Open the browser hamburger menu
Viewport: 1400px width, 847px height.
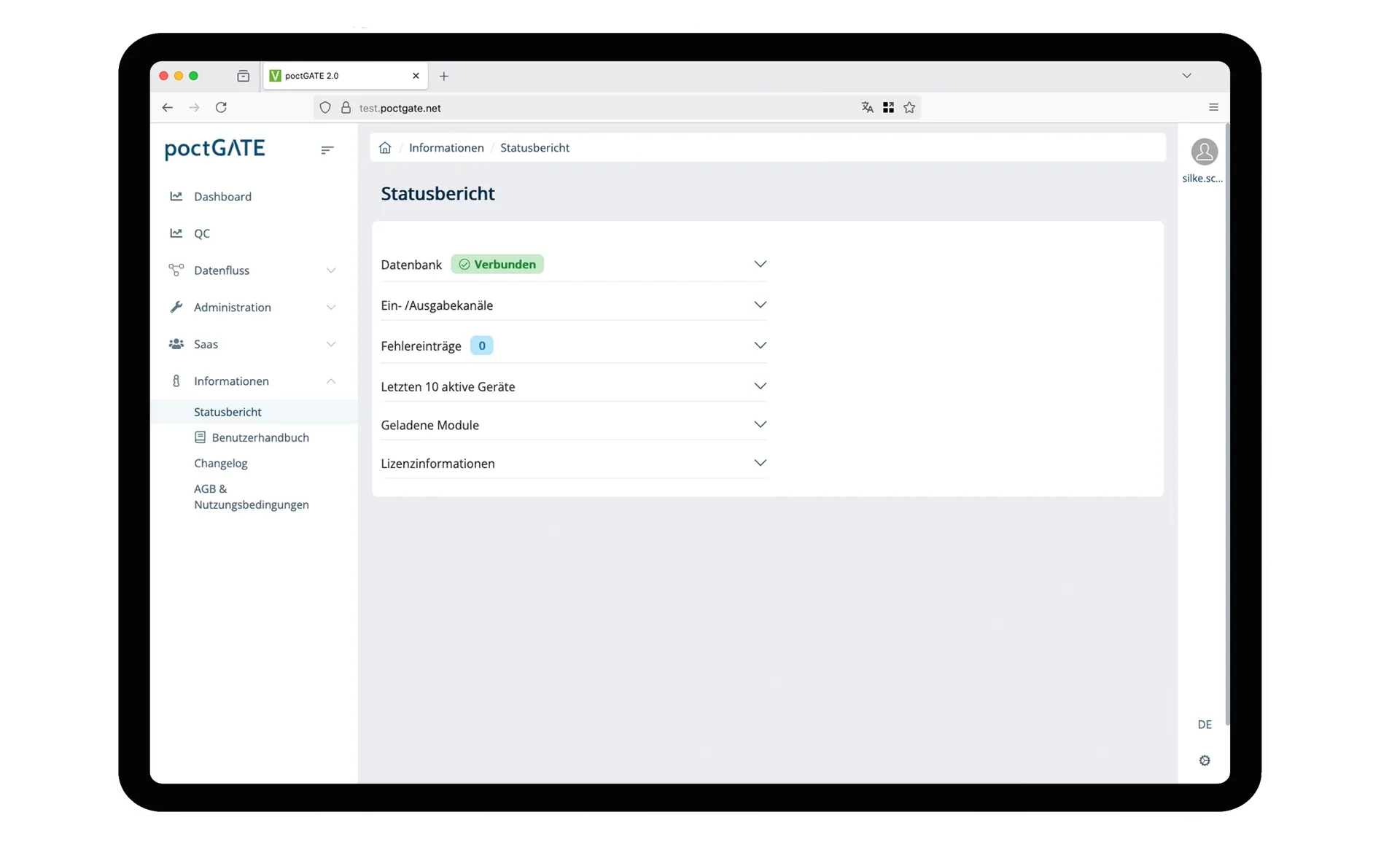tap(1213, 107)
